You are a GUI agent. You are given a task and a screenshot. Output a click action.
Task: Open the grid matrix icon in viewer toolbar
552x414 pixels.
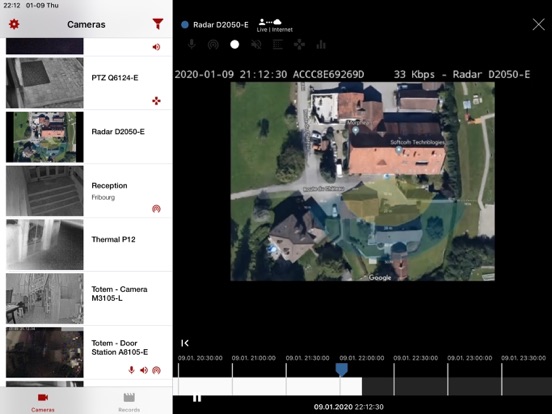pyautogui.click(x=278, y=44)
